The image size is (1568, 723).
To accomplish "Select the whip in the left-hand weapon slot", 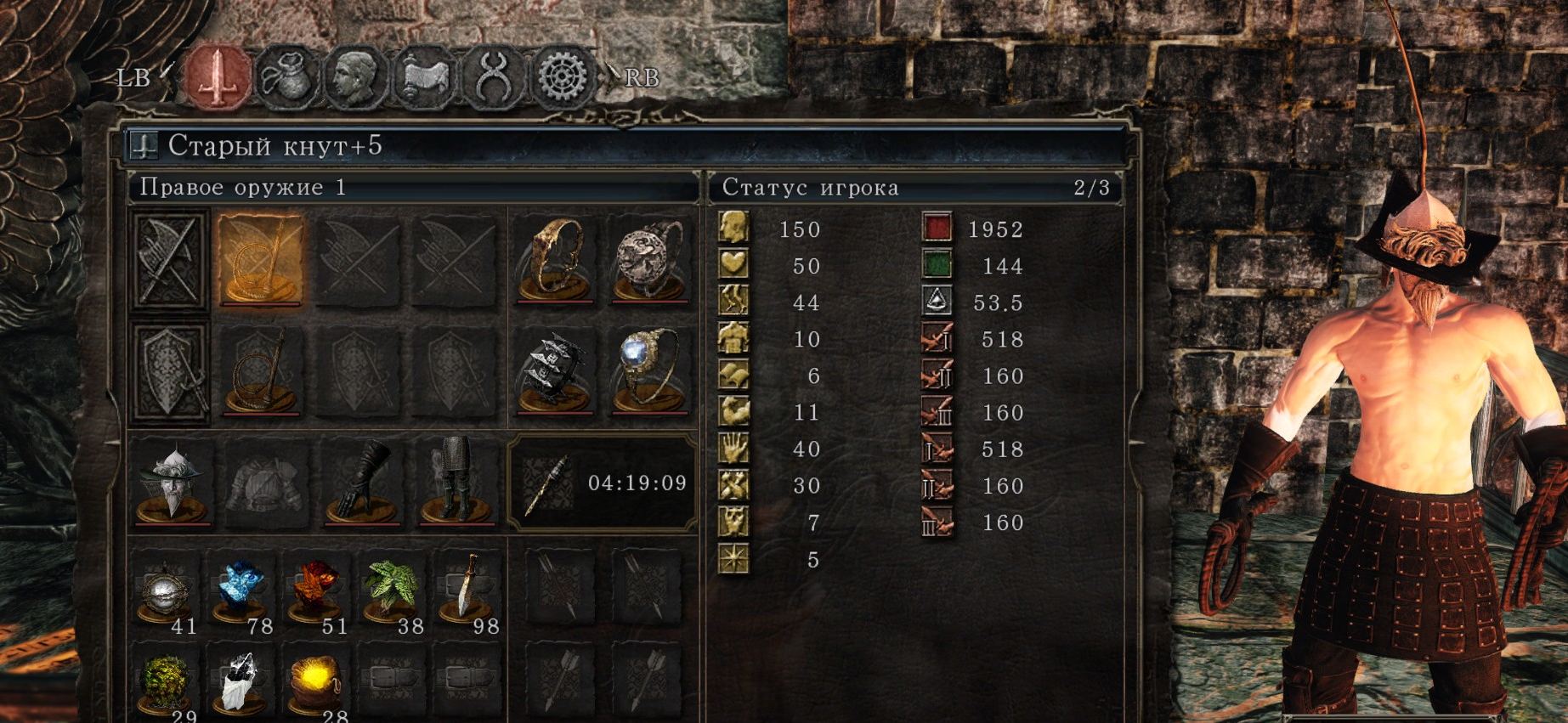I will (x=260, y=370).
